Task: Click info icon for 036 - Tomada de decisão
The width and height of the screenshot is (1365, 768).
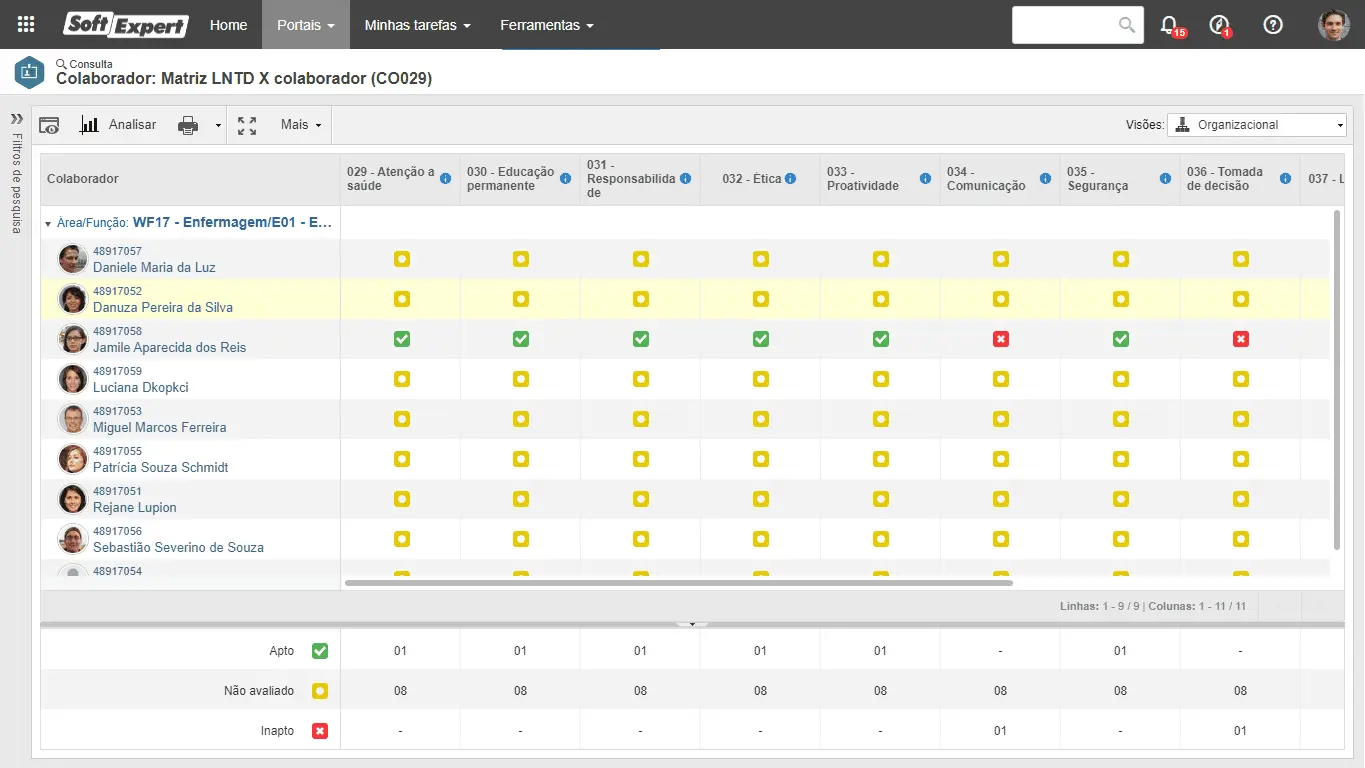Action: (1286, 179)
